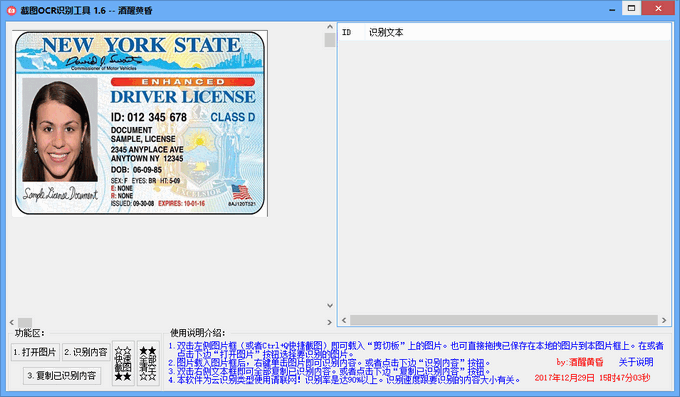Click the 全部清空 clear all button
Image resolution: width=680 pixels, height=397 pixels.
[148, 364]
